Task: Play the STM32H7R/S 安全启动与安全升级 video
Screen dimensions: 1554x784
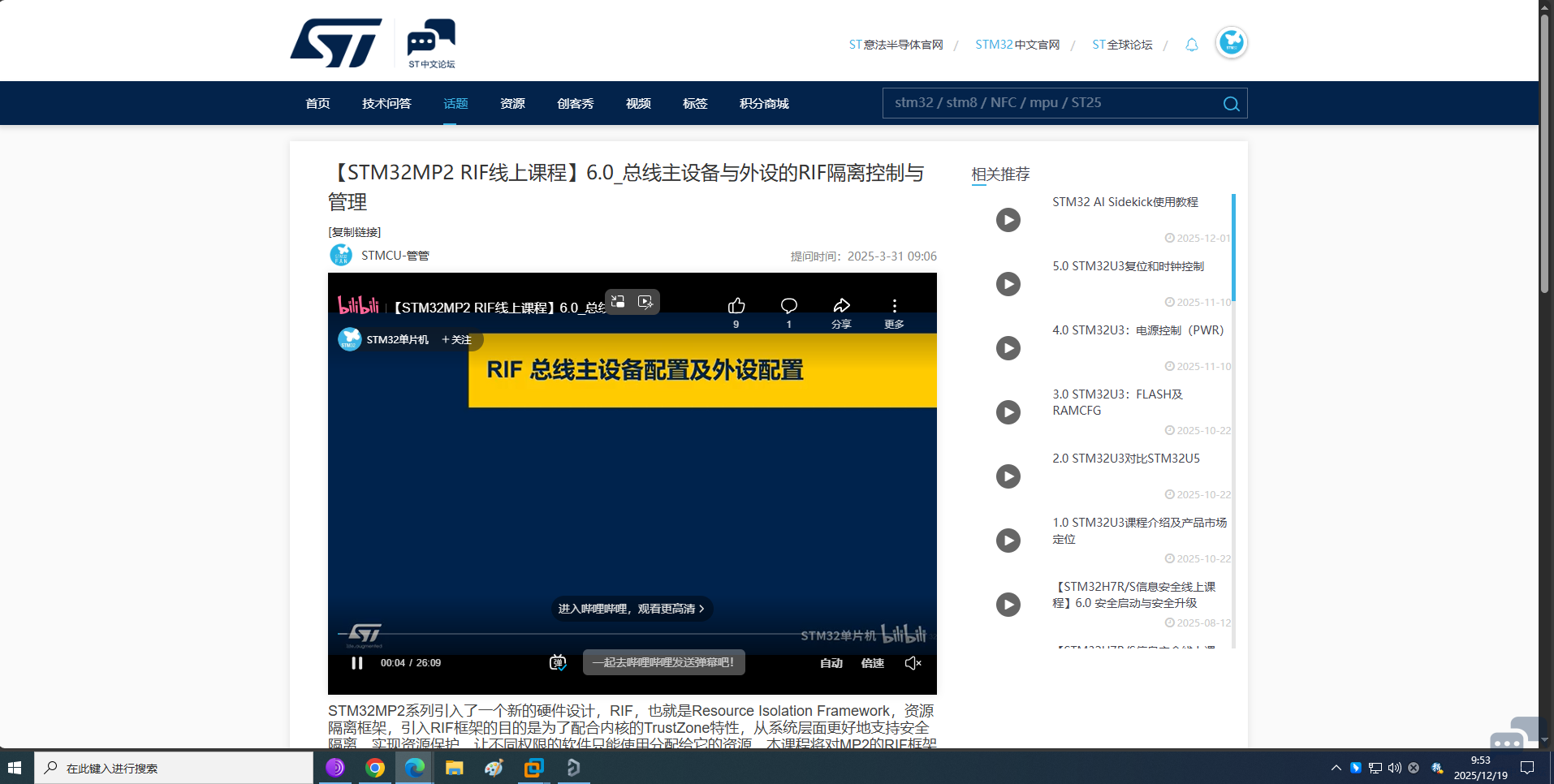Action: pyautogui.click(x=1008, y=605)
